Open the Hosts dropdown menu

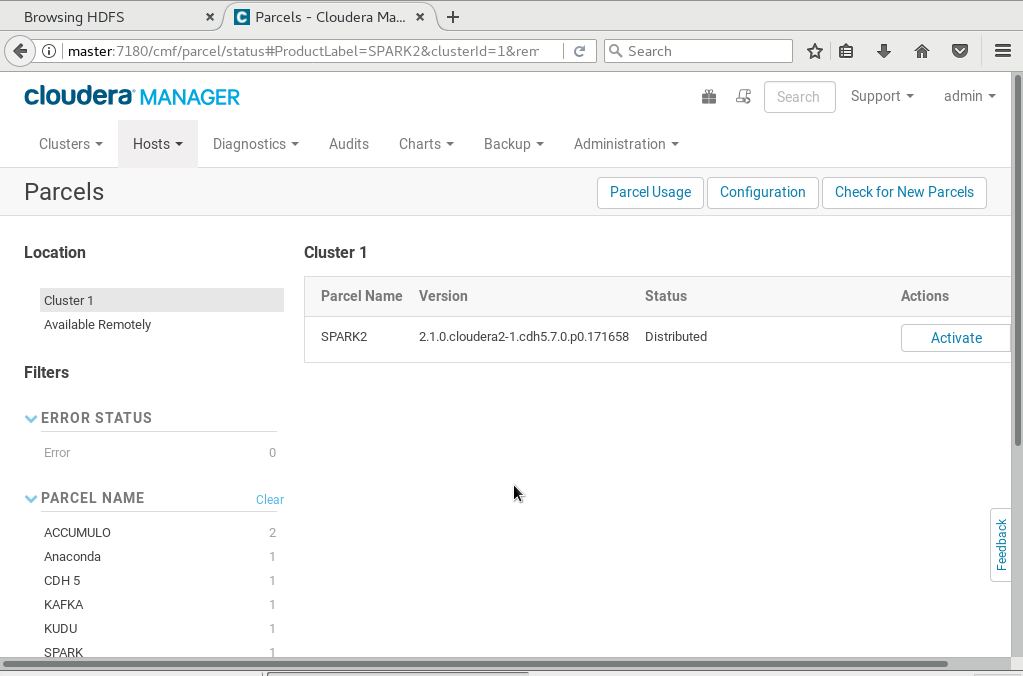click(x=158, y=144)
